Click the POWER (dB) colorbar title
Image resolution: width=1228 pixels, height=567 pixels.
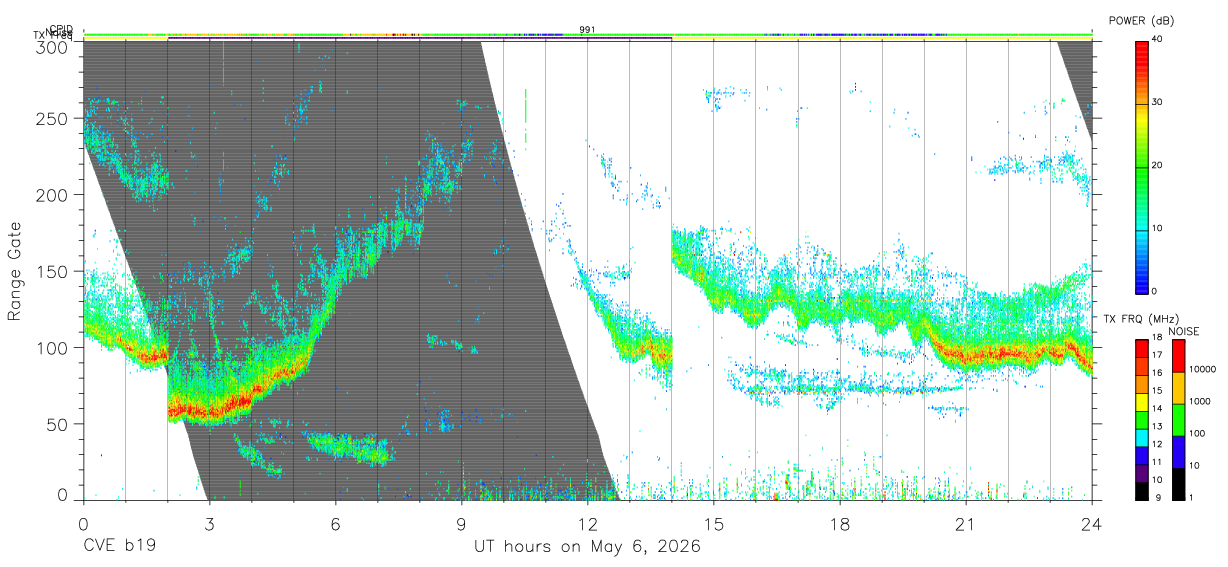coord(1141,21)
